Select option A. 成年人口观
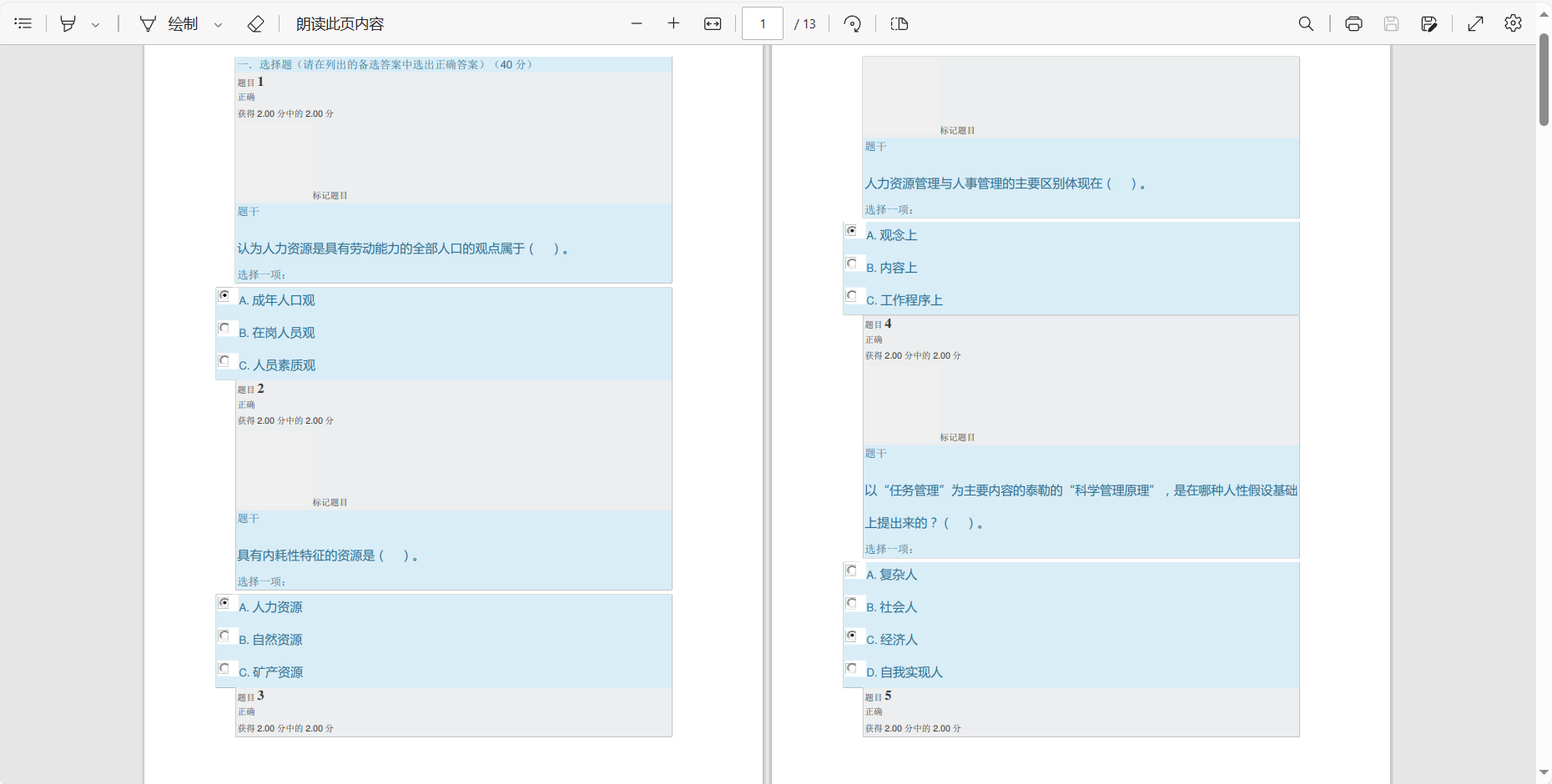Viewport: 1552px width, 784px height. click(x=224, y=295)
